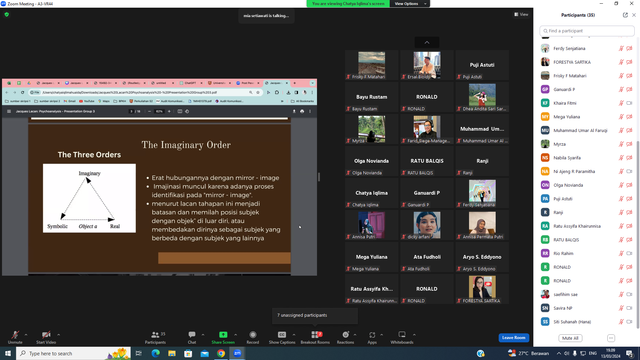Click the video off icon for Olga Novianda
The image size is (640, 360).
pyautogui.click(x=629, y=185)
